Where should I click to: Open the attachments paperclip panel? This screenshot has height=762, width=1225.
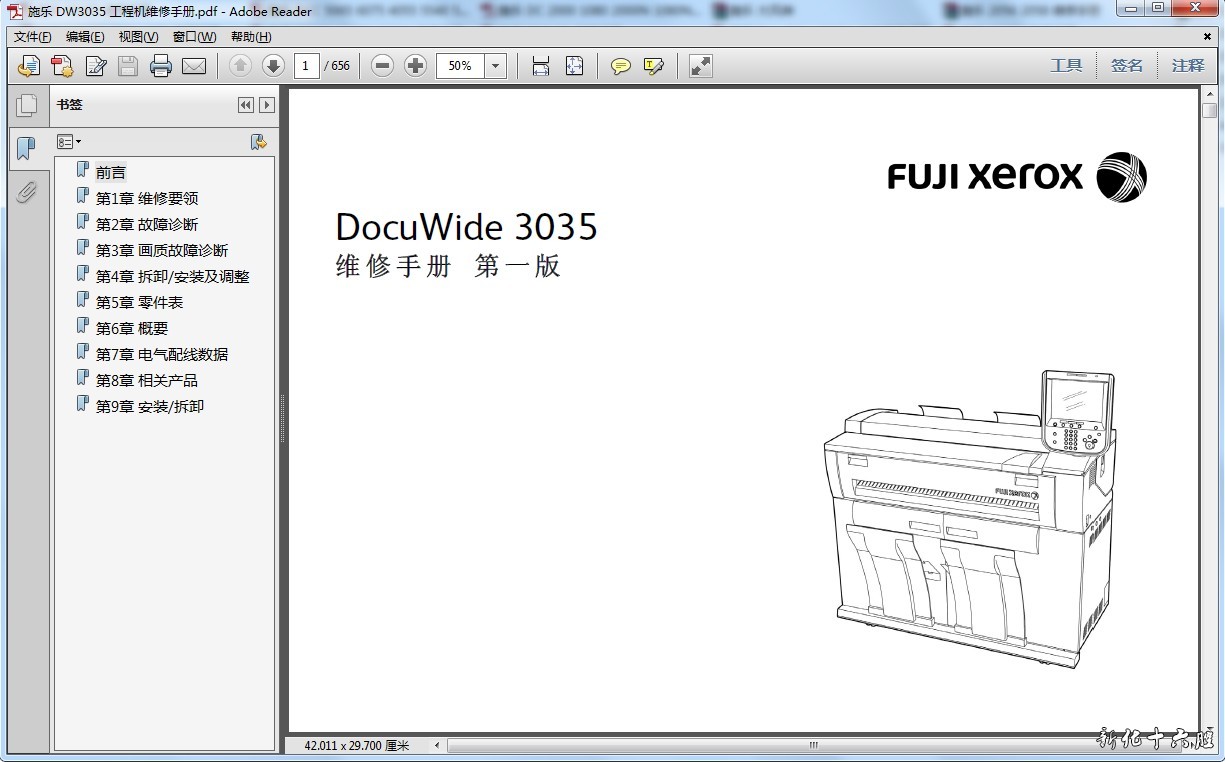[26, 192]
